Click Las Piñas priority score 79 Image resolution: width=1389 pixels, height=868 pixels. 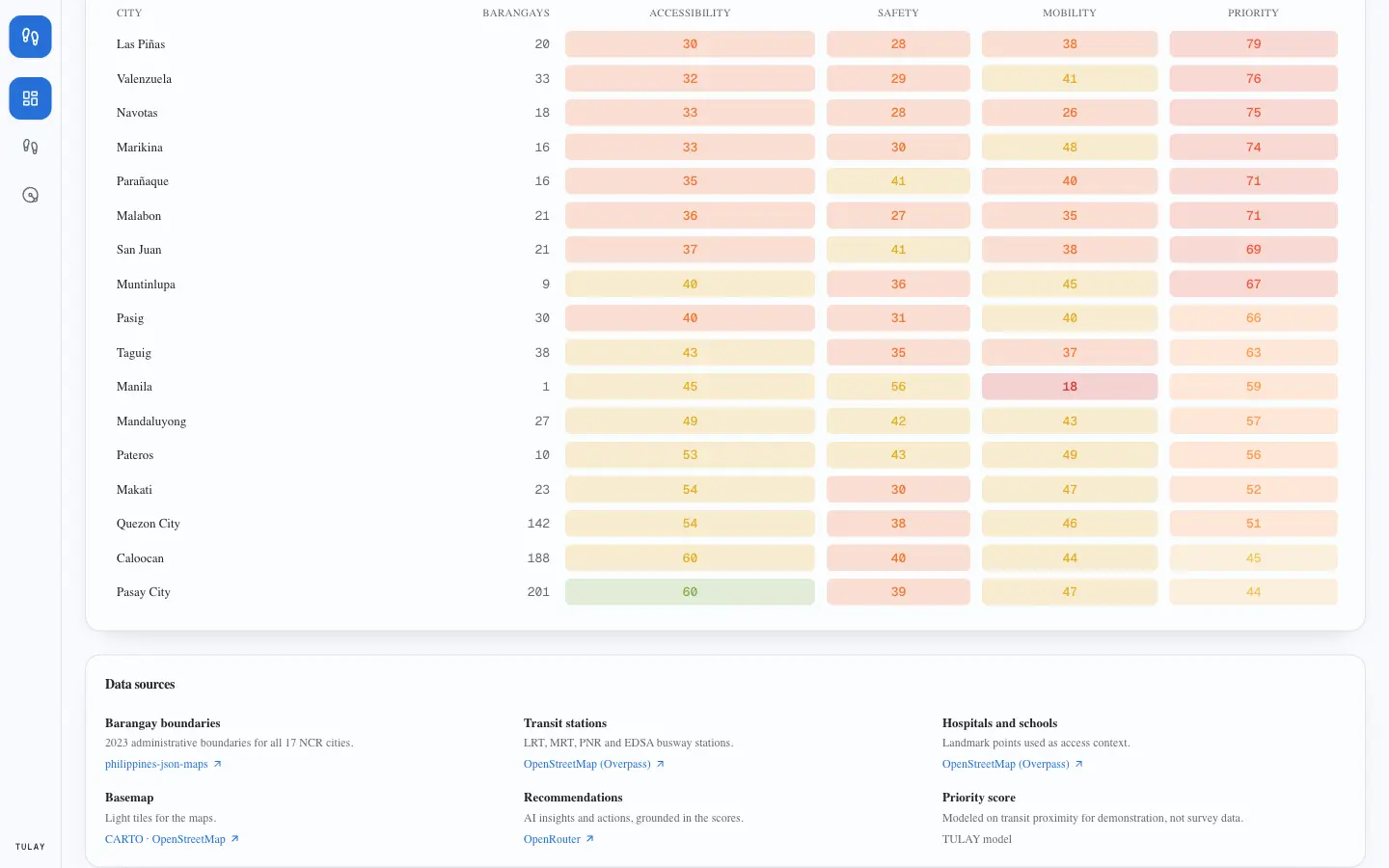click(x=1253, y=44)
